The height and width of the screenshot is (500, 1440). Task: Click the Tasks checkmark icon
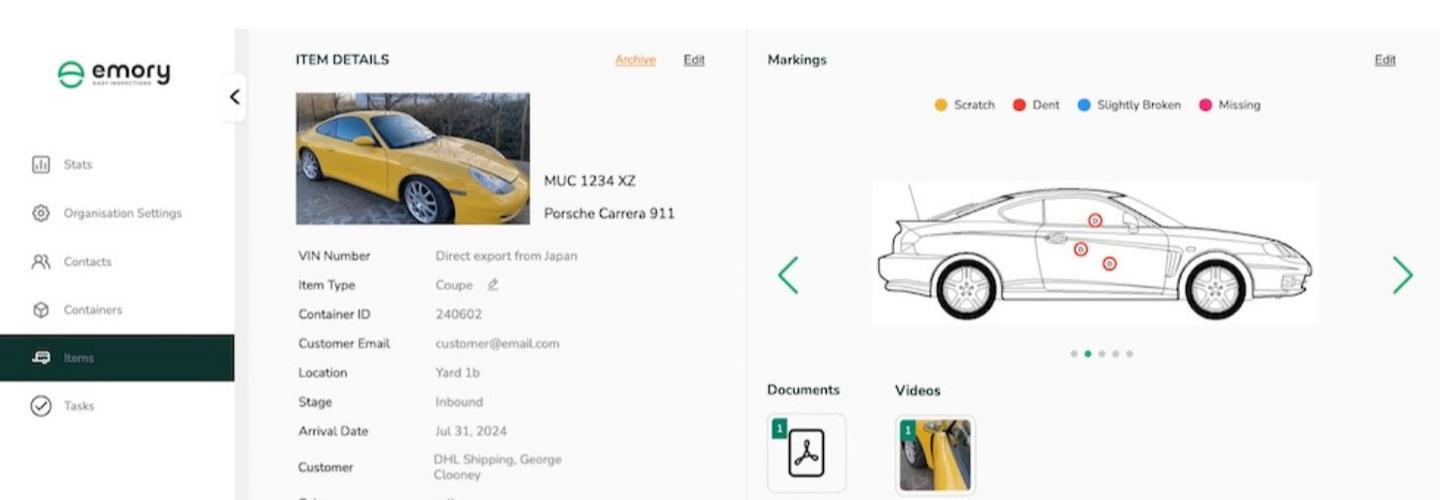[x=41, y=406]
